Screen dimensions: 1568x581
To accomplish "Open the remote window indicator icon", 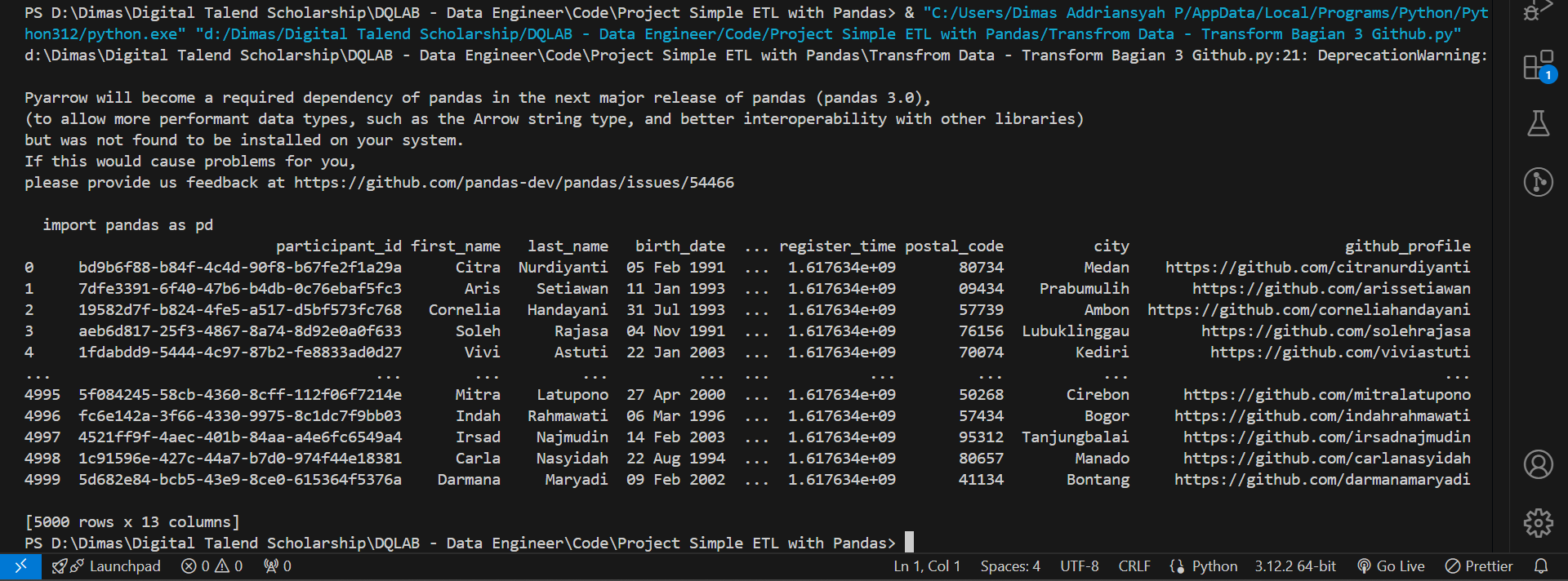I will point(20,566).
